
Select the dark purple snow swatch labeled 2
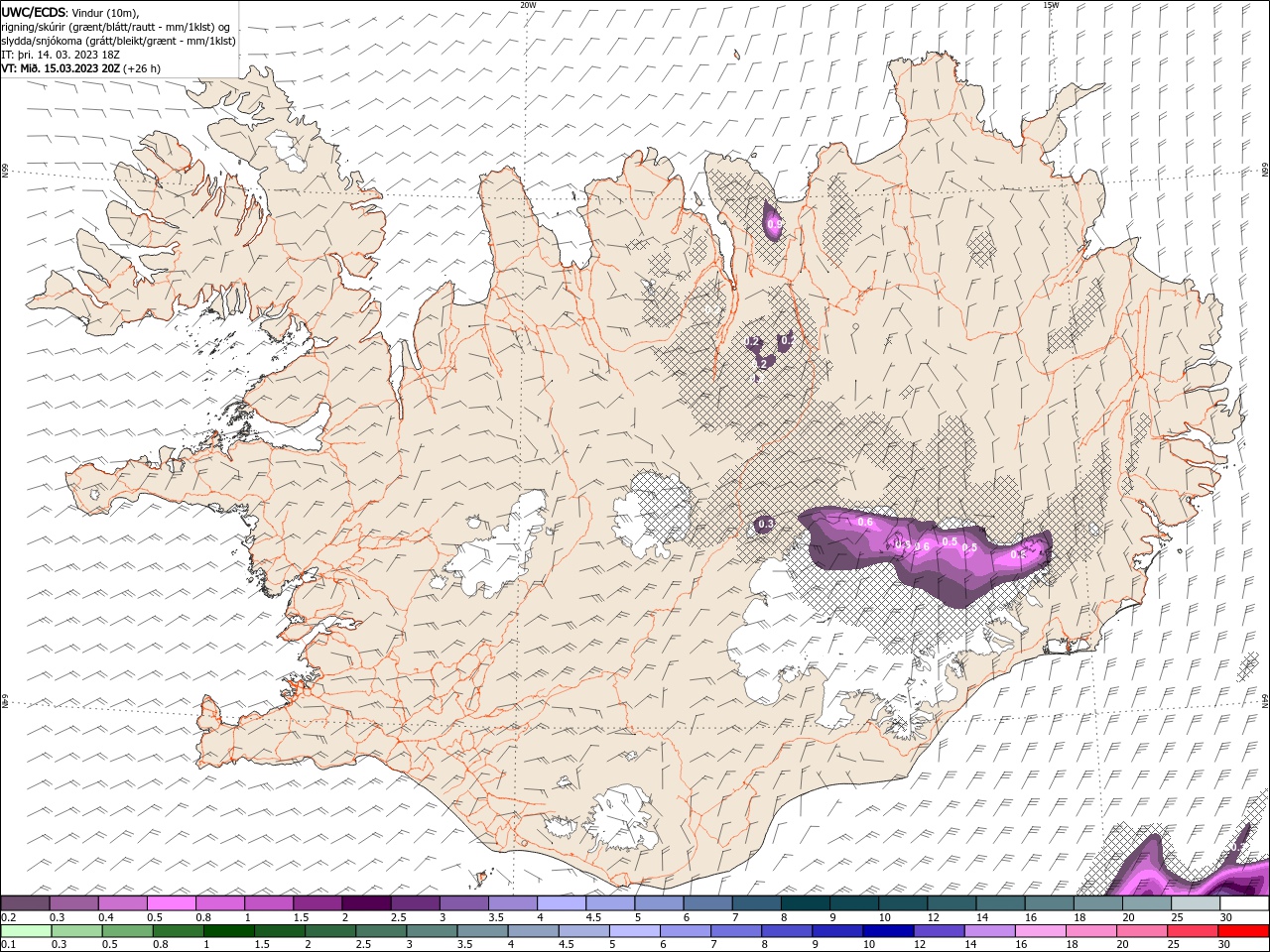tap(366, 903)
